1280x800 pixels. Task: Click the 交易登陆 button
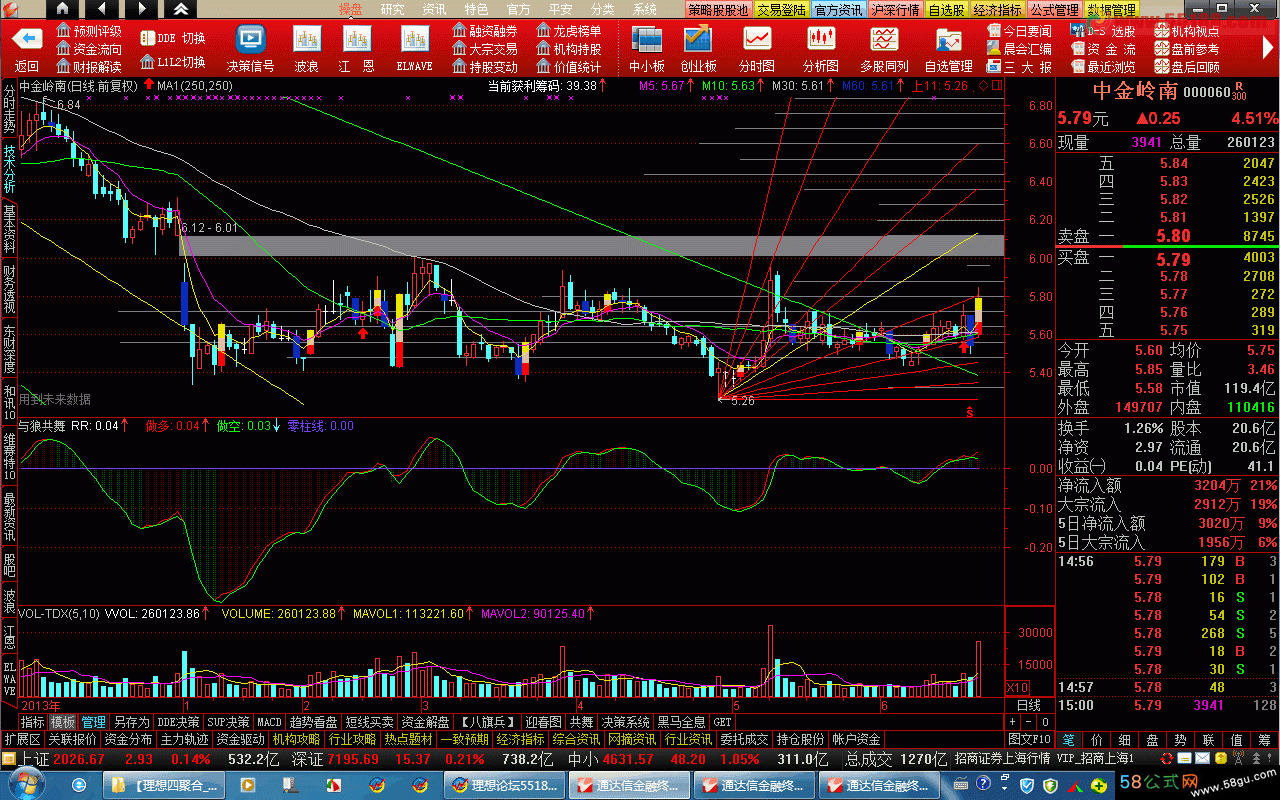coord(782,10)
